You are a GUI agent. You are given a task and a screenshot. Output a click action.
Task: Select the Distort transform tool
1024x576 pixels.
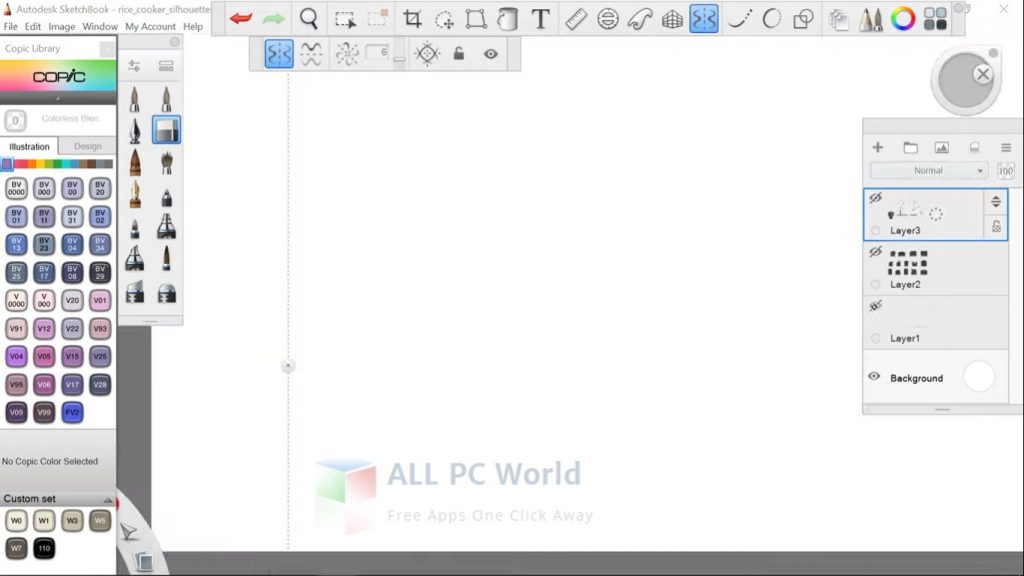(x=475, y=19)
